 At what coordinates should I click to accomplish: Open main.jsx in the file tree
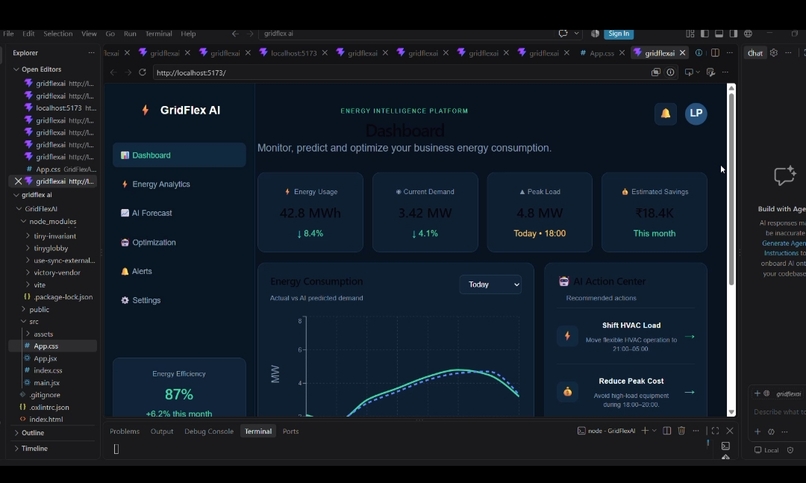pyautogui.click(x=46, y=382)
